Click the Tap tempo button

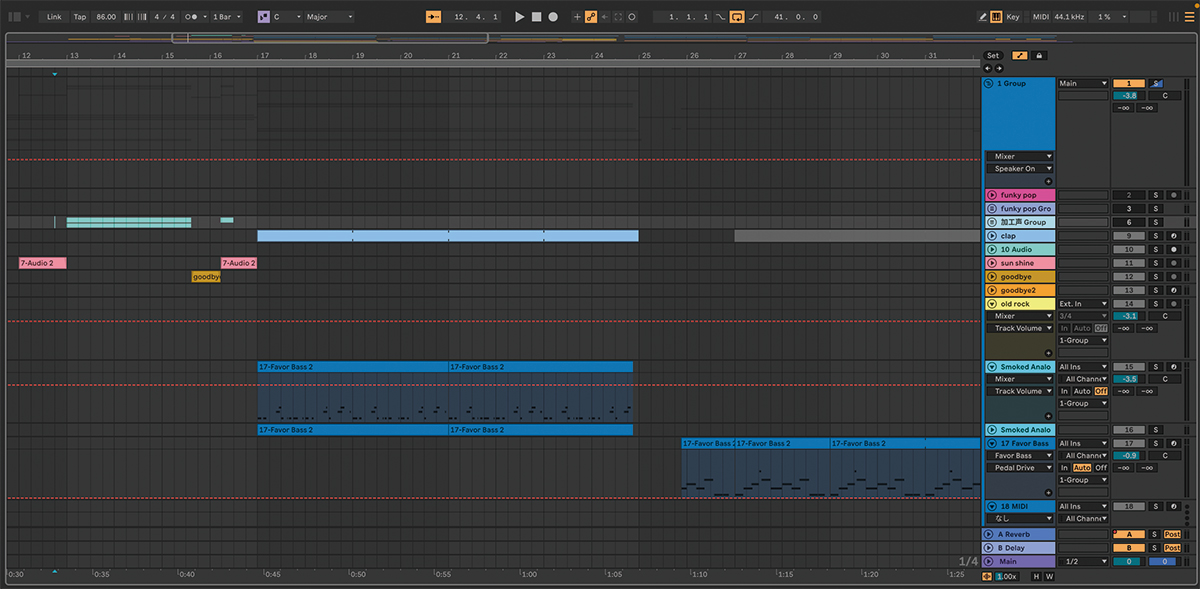80,17
